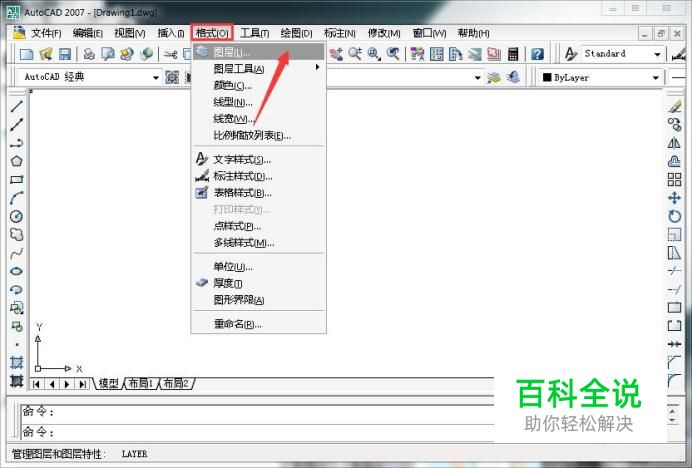This screenshot has width=692, height=468.
Task: Open the QuickCalc calculator icon
Action: click(x=513, y=54)
